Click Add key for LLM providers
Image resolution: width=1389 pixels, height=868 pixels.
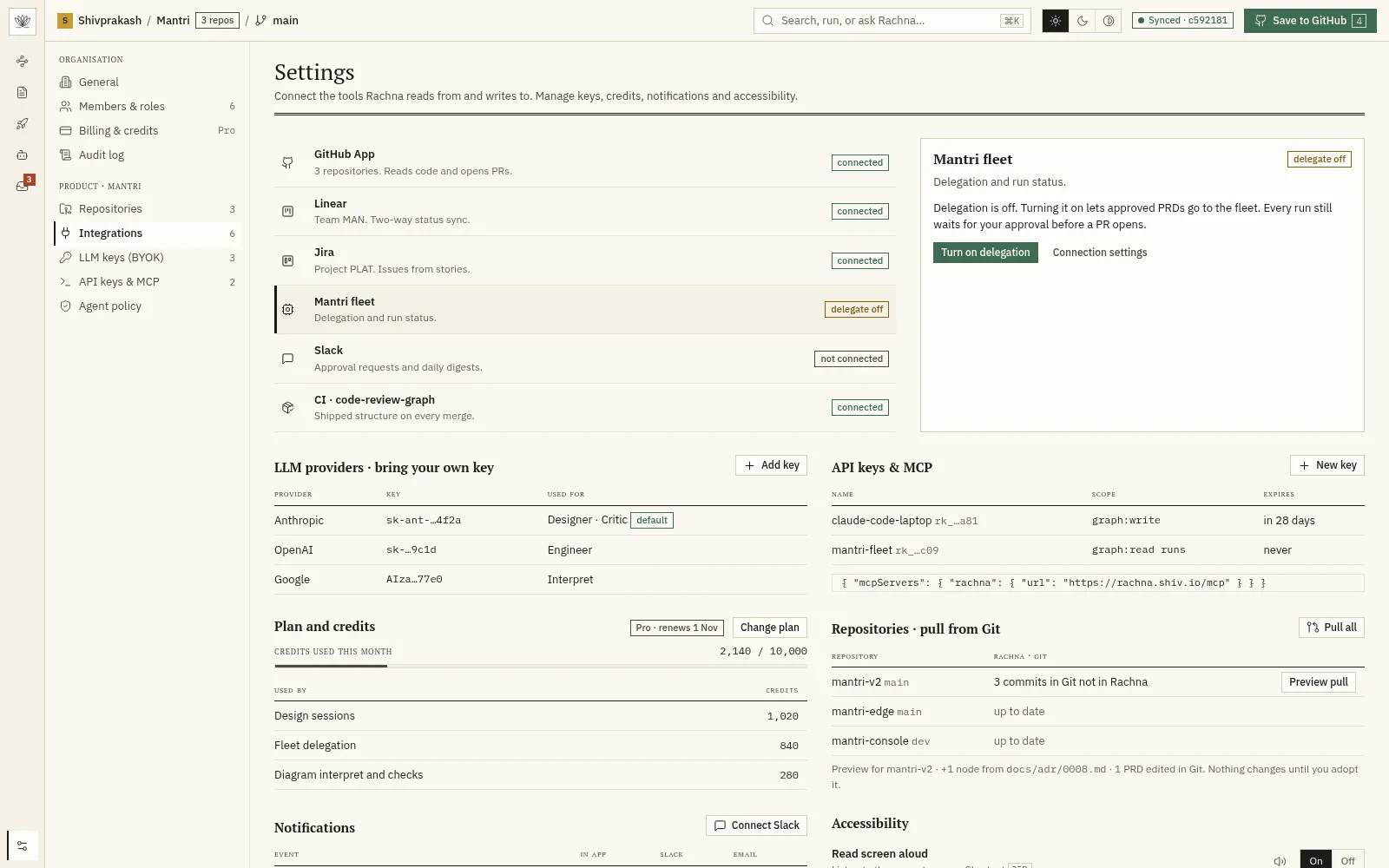[x=771, y=465]
